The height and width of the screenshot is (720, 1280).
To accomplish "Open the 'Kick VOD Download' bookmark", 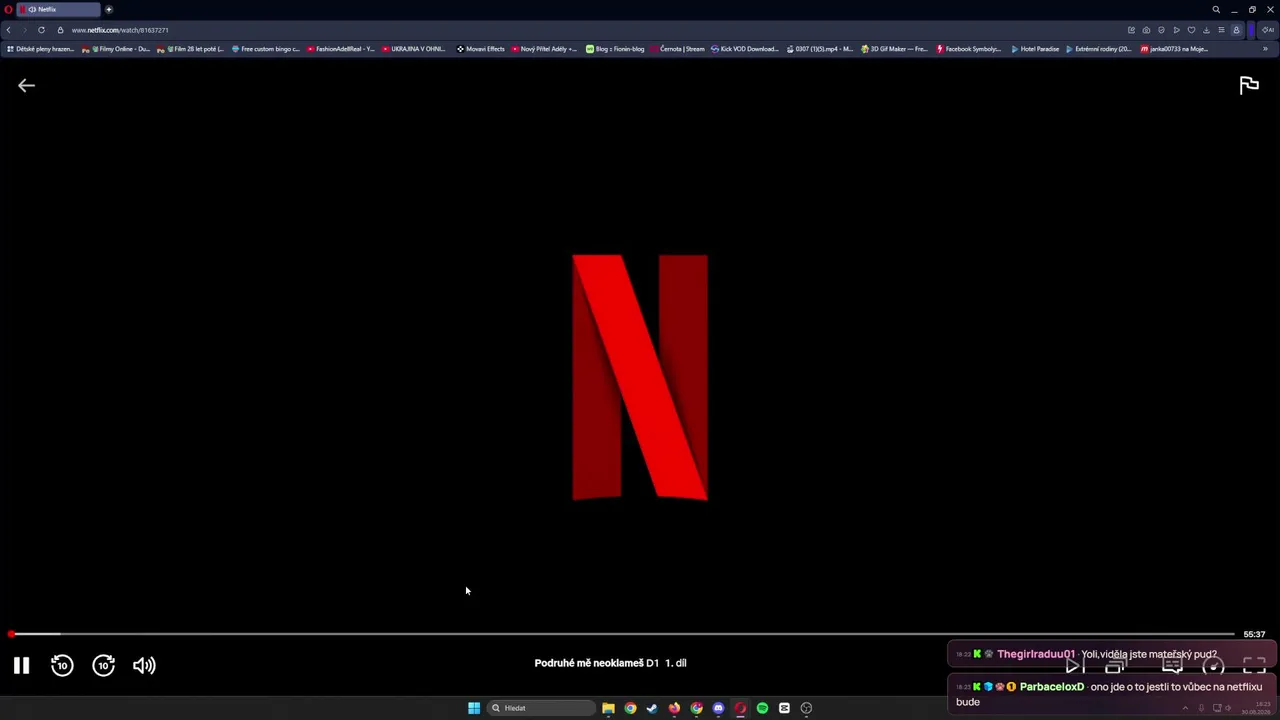I will pyautogui.click(x=745, y=49).
